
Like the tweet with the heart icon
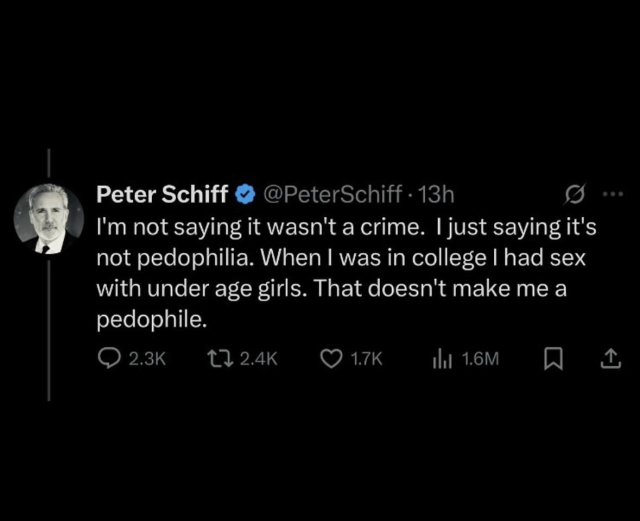tap(331, 359)
